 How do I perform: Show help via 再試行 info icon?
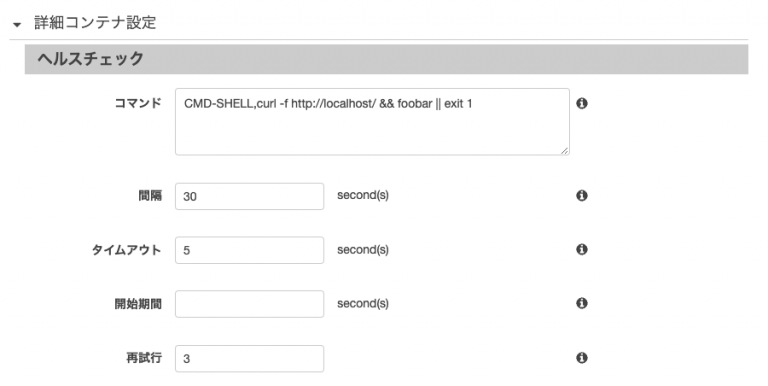581,358
